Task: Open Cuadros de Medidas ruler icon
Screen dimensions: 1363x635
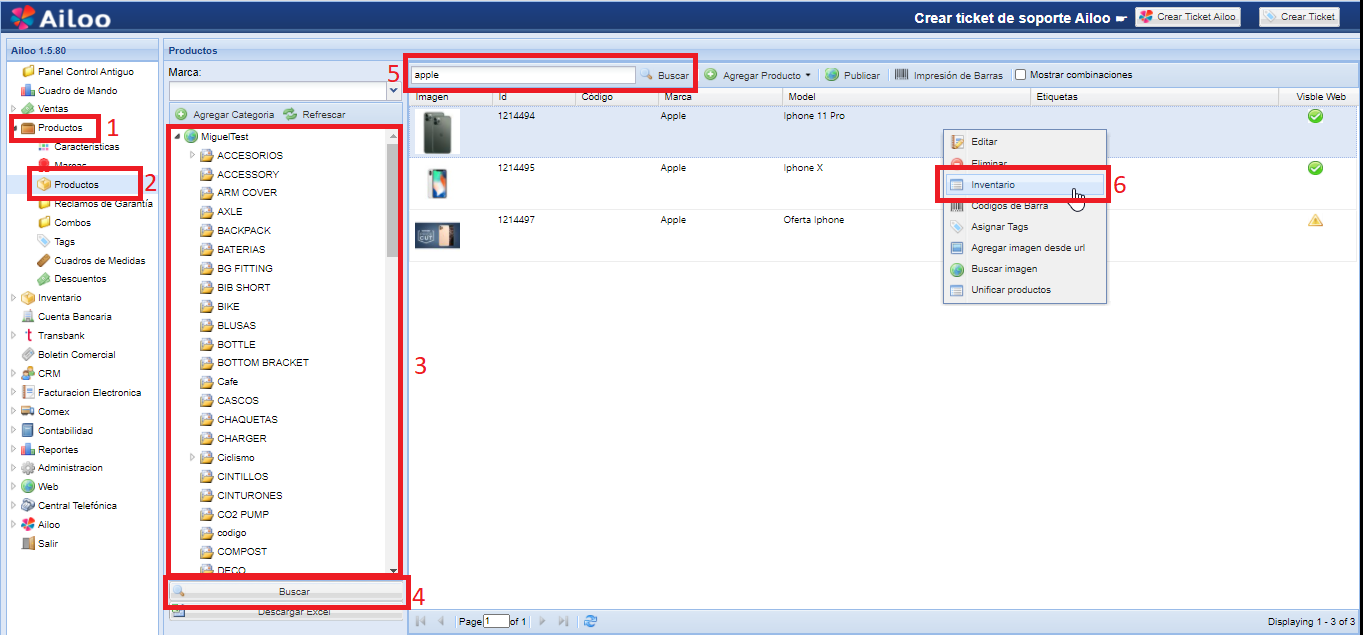Action: tap(44, 261)
